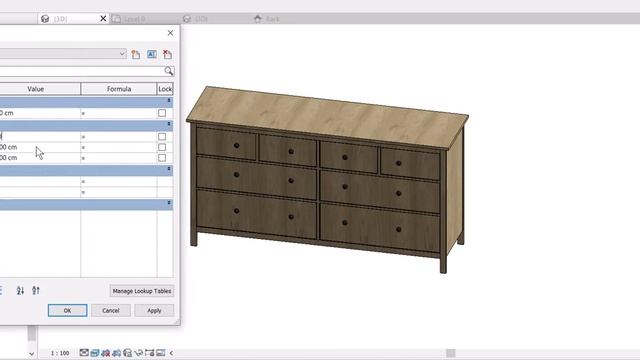This screenshot has height=360, width=640.
Task: Close the Family Types dialog
Action: click(170, 33)
